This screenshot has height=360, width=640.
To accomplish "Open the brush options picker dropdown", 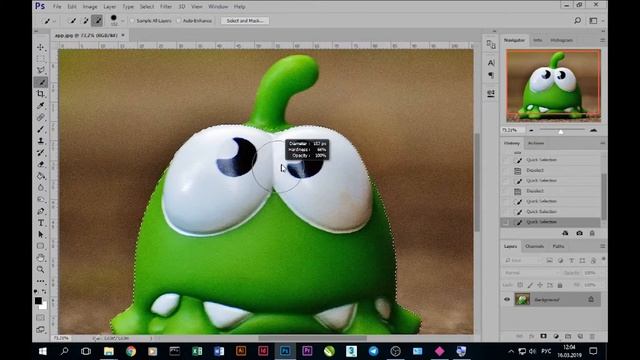I will [x=122, y=21].
